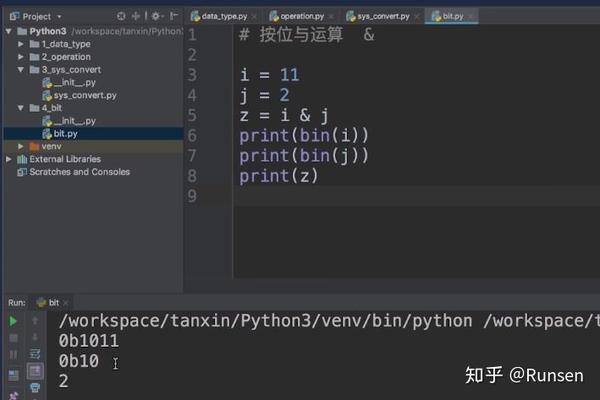Close the data_type.py tab
Viewport: 600px width, 400px height.
coord(254,17)
